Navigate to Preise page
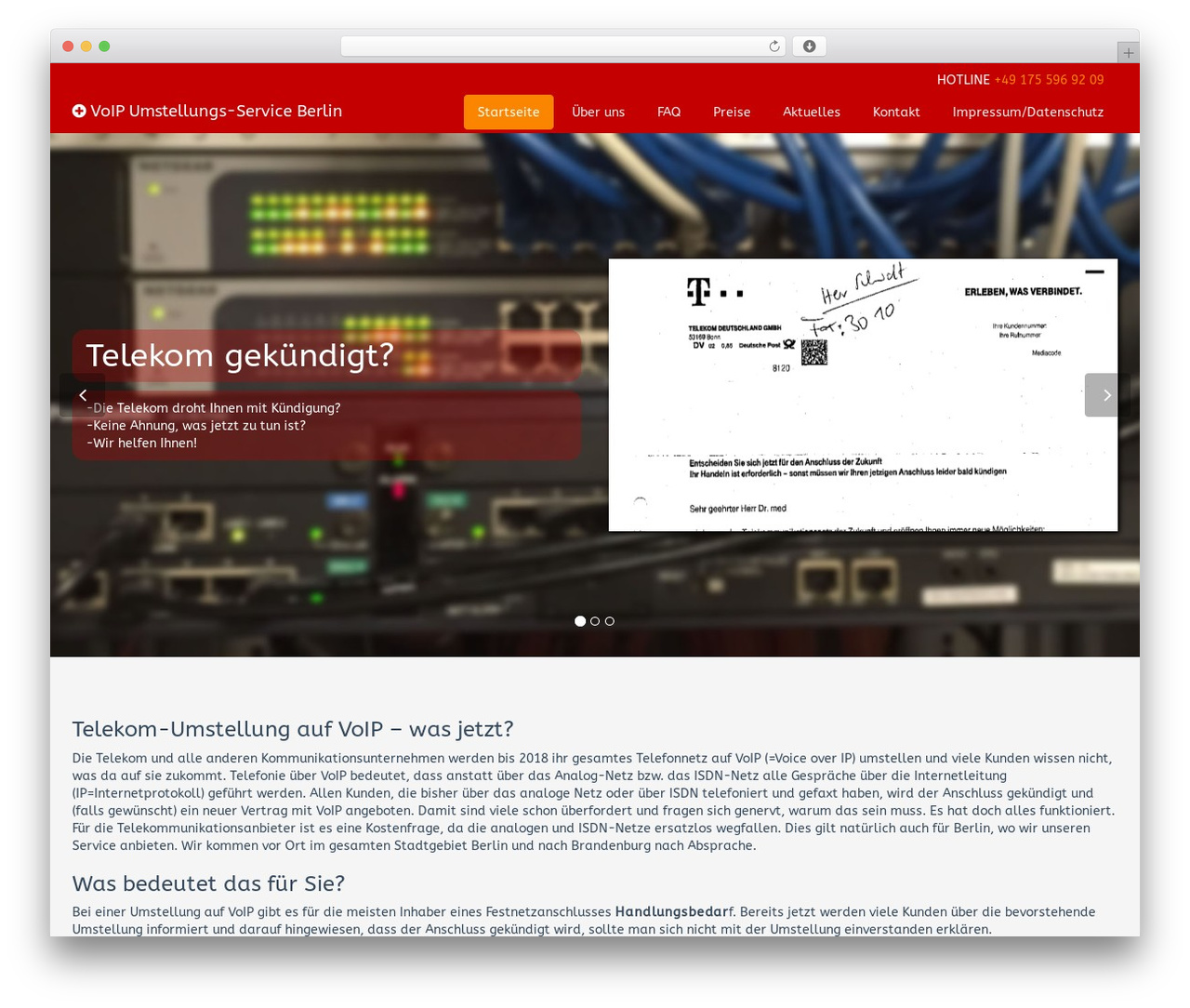The image size is (1190, 1008). (x=732, y=112)
